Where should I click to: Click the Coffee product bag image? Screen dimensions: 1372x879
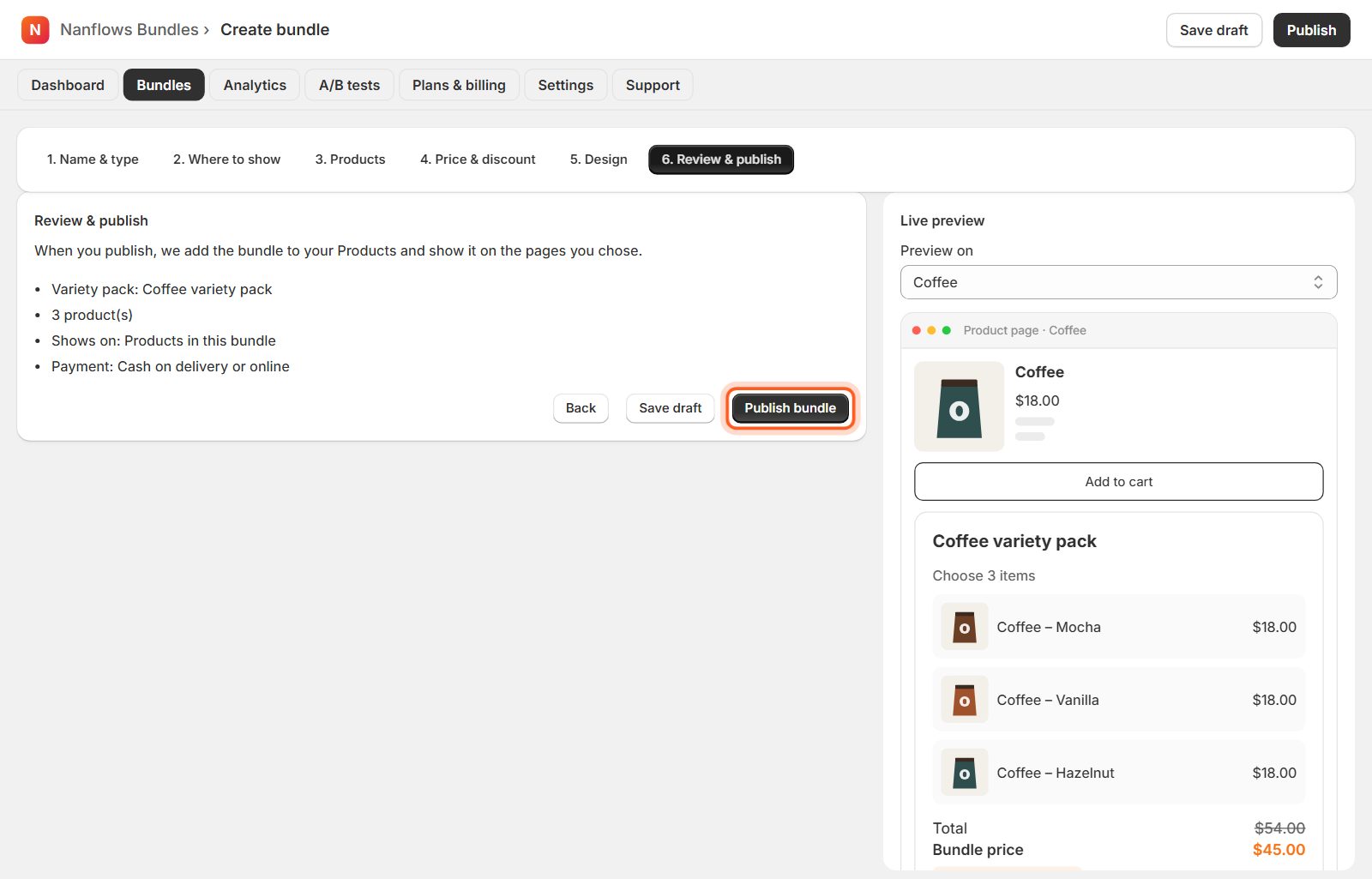(959, 406)
